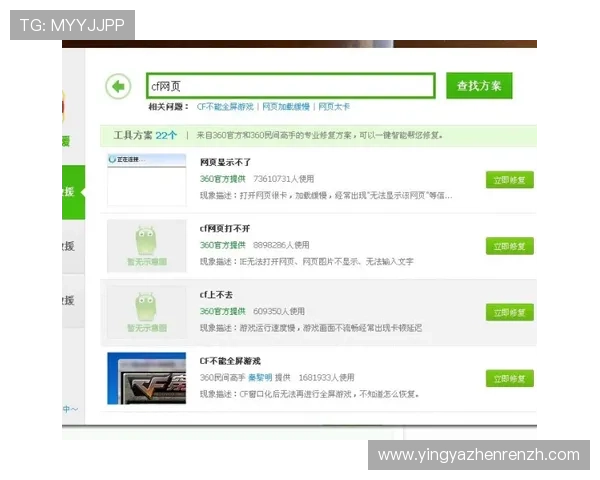Click the search box containing cf网页

click(291, 86)
